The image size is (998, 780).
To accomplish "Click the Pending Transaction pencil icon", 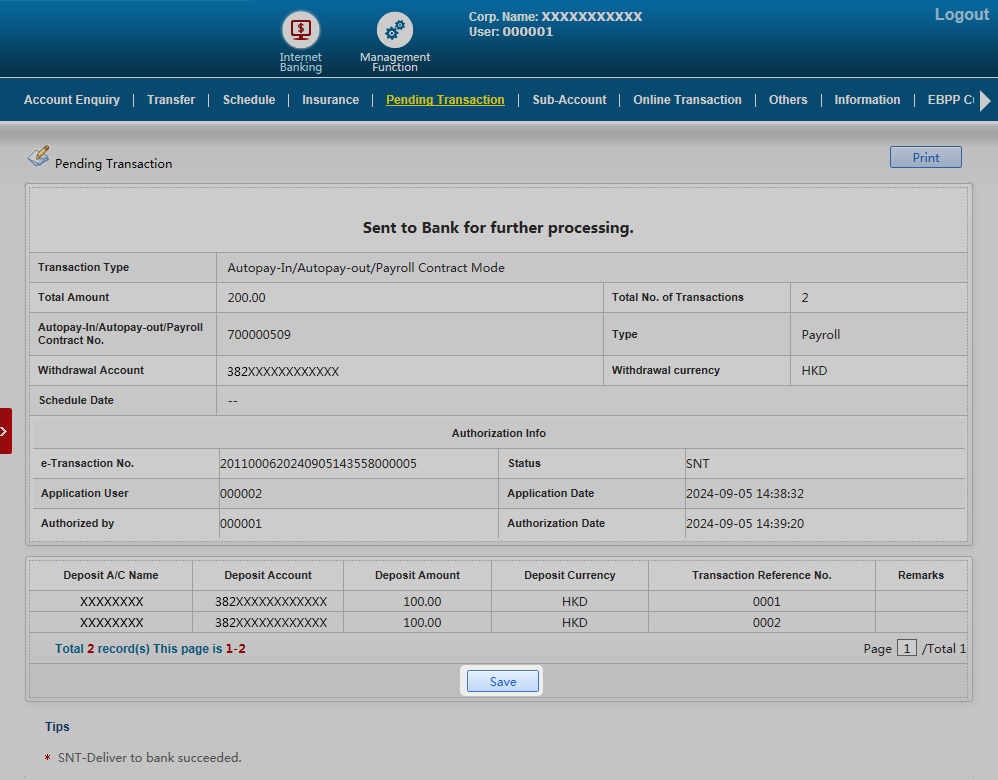I will point(38,156).
